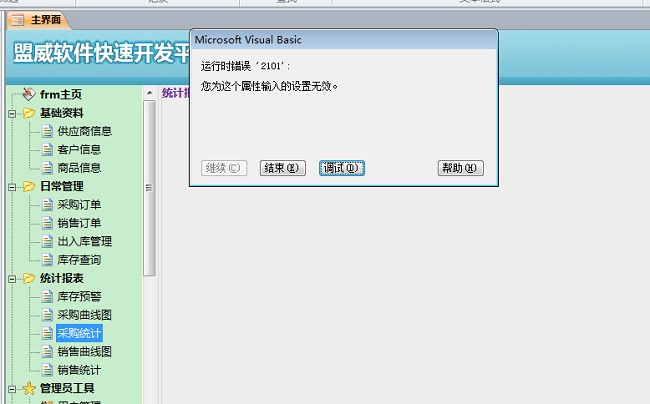This screenshot has height=404, width=650.
Task: Collapse the 统计报表 tree node
Action: click(12, 279)
